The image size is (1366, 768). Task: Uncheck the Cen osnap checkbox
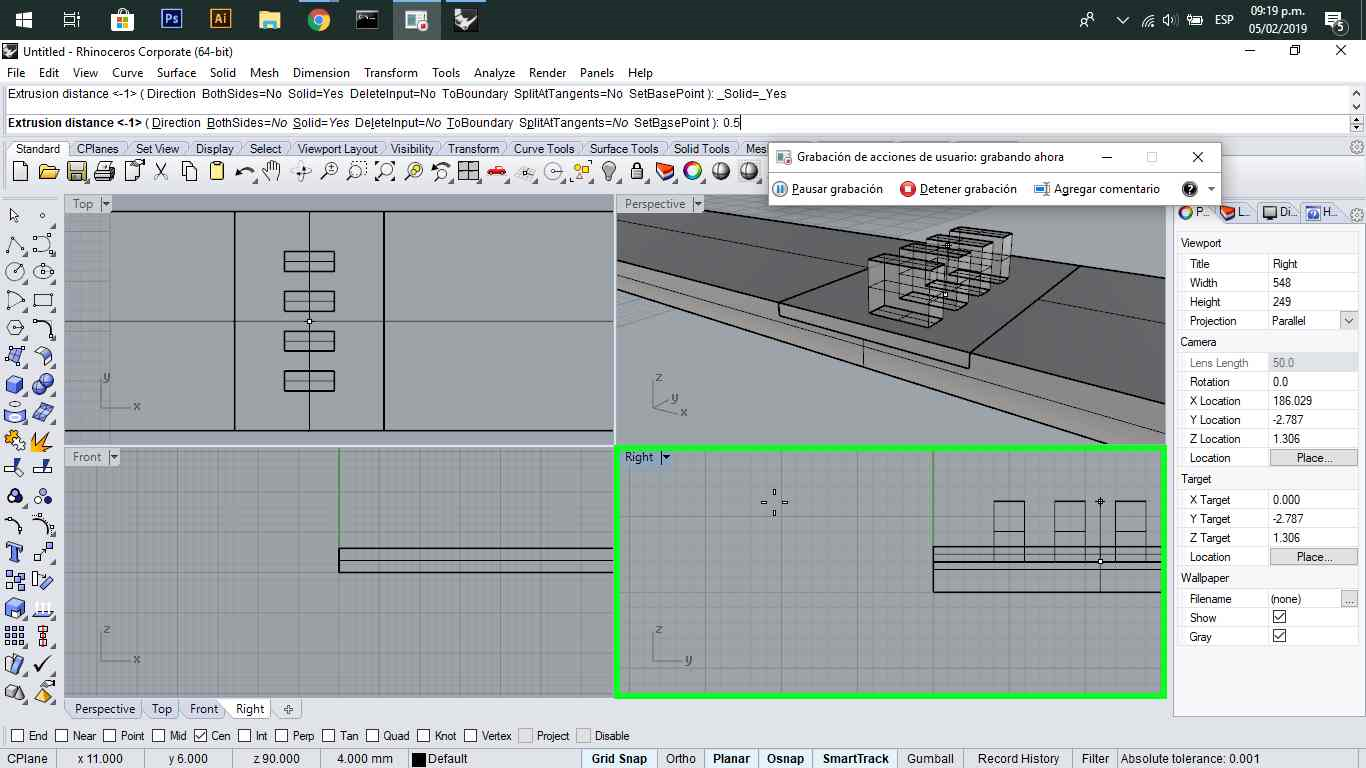coord(200,736)
